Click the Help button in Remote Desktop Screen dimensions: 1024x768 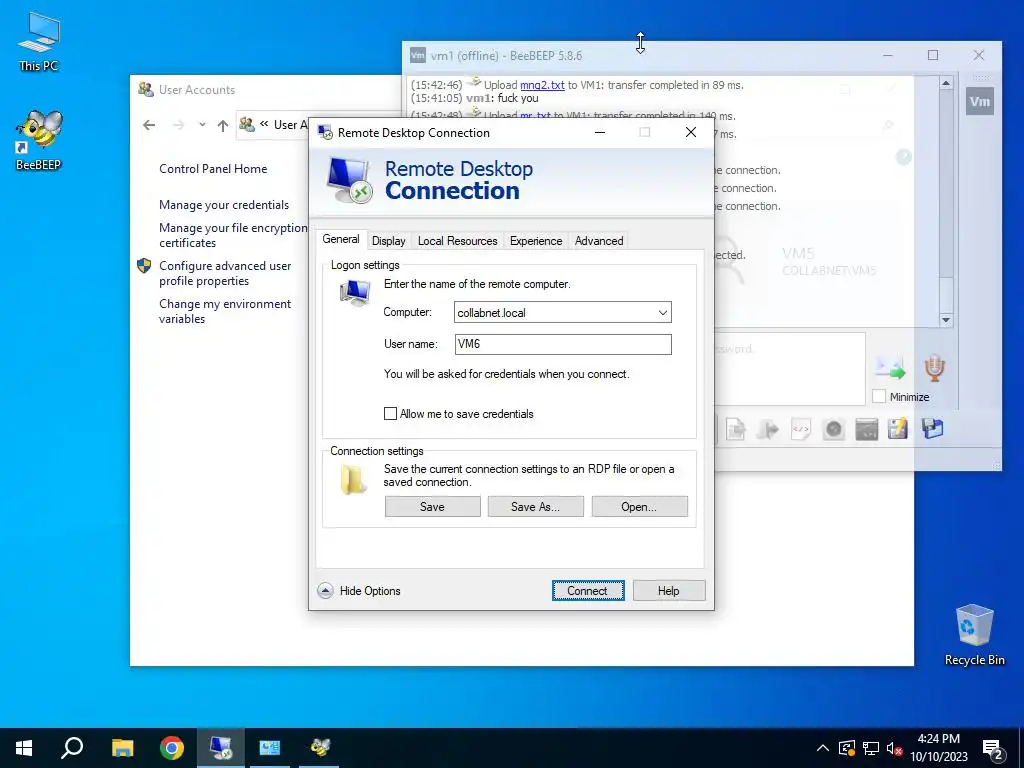pos(669,590)
